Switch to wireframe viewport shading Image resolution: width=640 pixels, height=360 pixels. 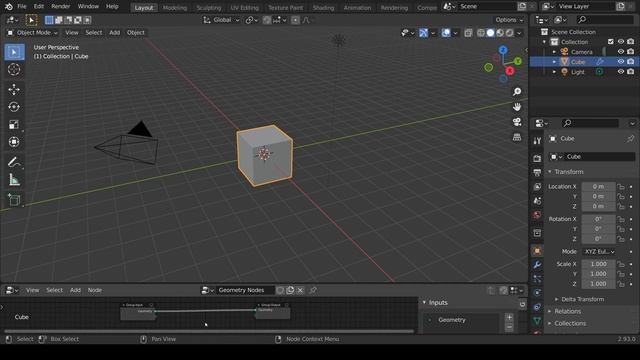pos(481,33)
